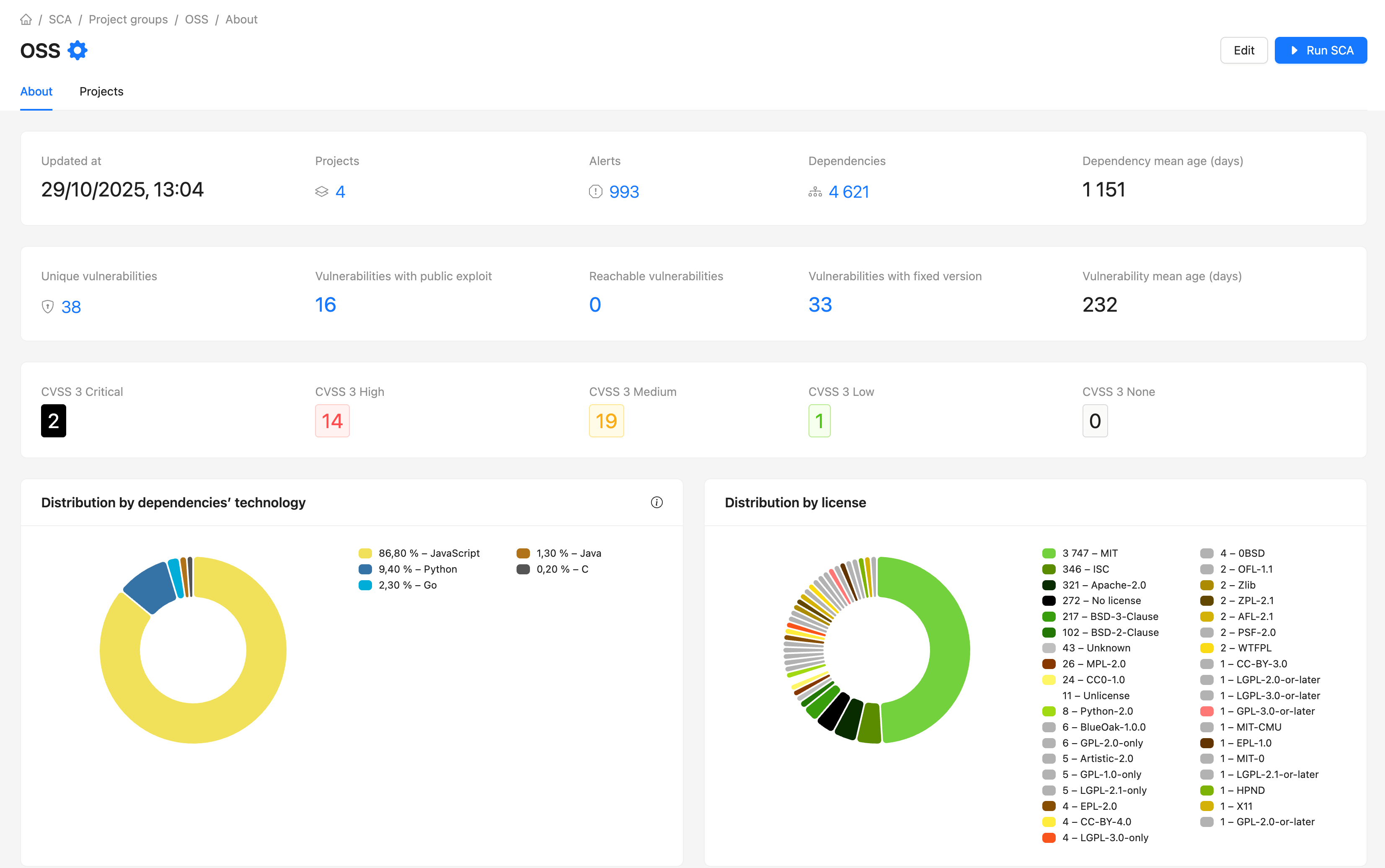
Task: Click the layers icon beside the Projects count
Action: (321, 192)
